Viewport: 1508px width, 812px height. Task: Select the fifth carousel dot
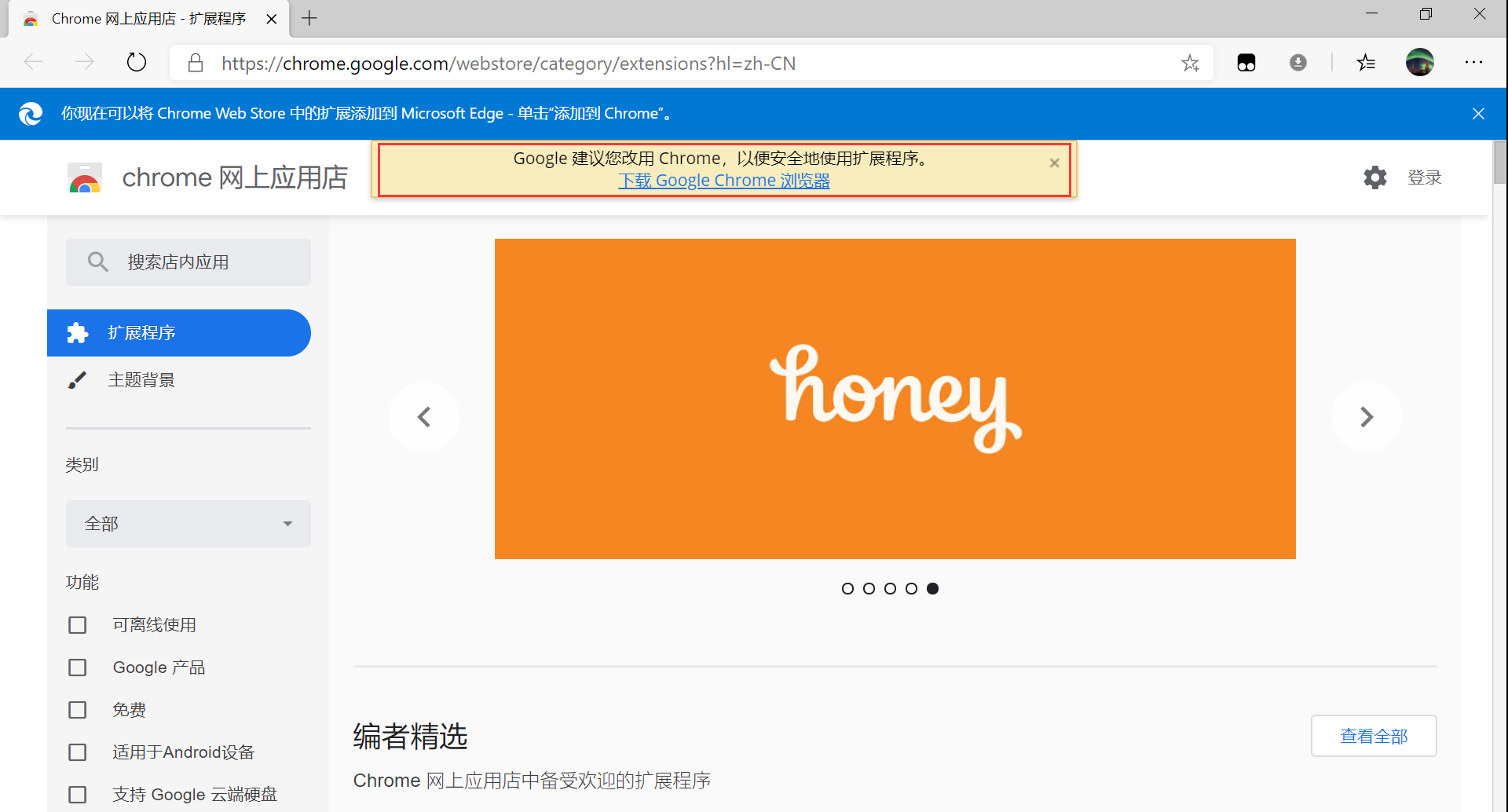coord(932,588)
